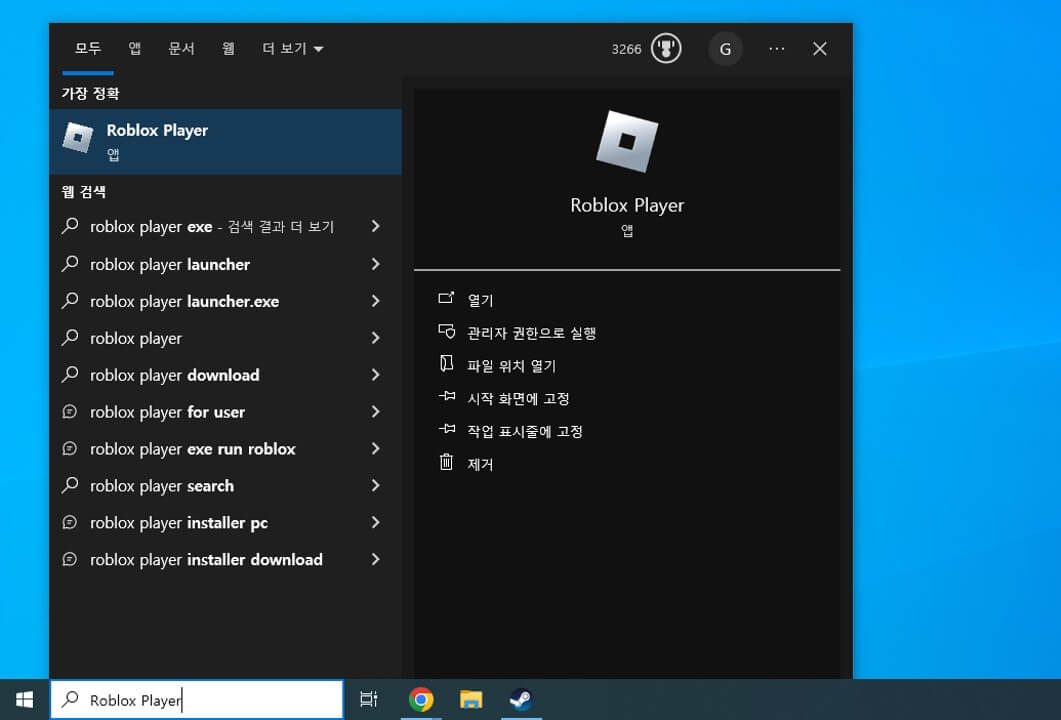
Task: Click search icon beside plain roblox player
Action: click(70, 338)
